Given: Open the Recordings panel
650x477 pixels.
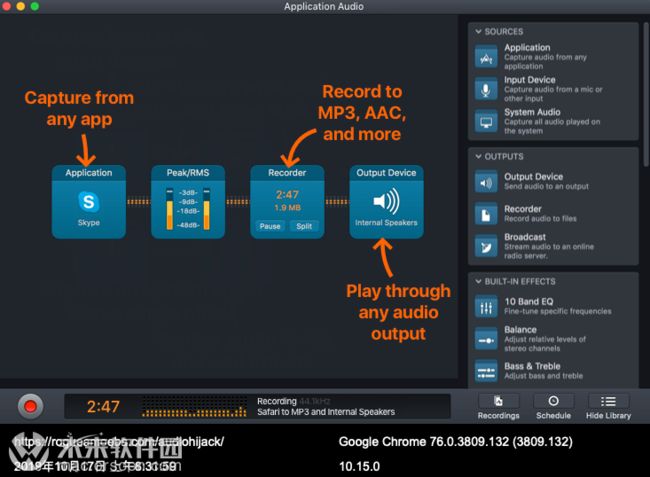Looking at the screenshot, I should [x=498, y=407].
